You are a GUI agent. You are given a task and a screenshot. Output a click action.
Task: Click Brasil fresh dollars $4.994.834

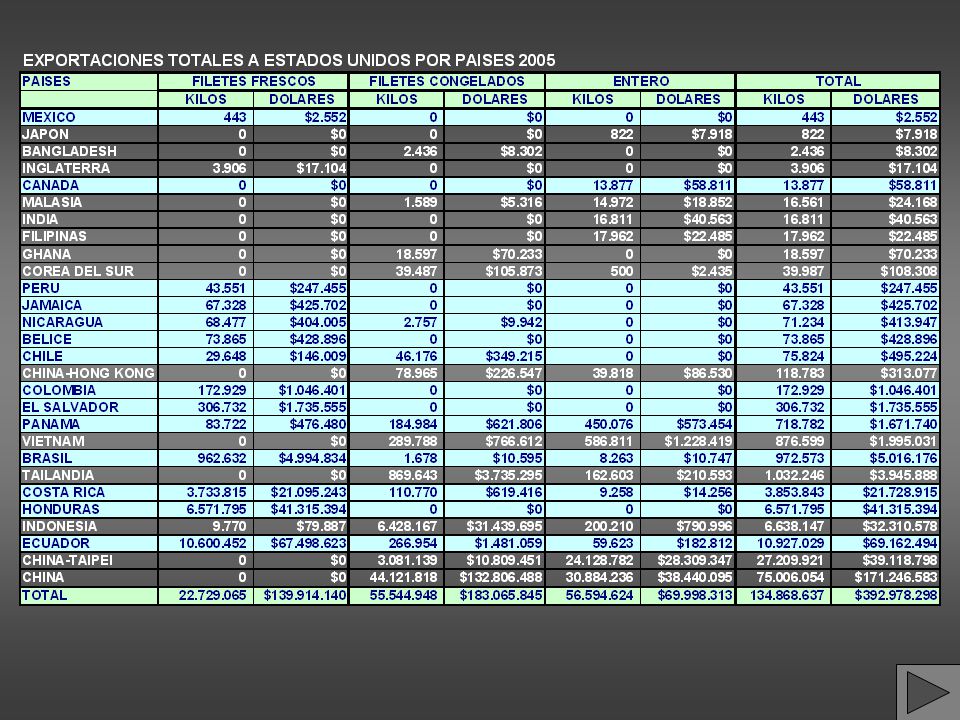click(312, 458)
